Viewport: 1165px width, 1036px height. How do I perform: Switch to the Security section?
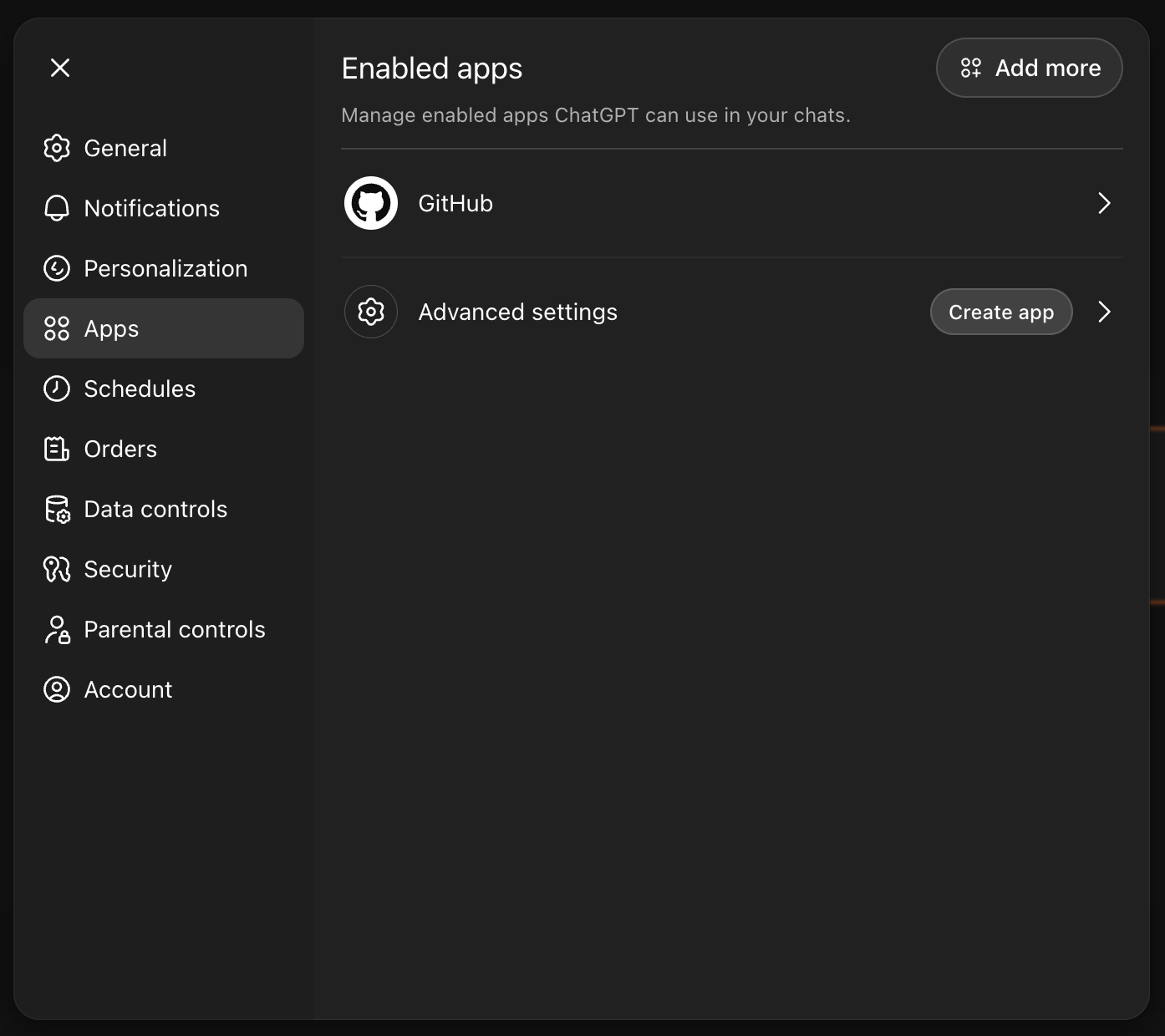[x=128, y=569]
